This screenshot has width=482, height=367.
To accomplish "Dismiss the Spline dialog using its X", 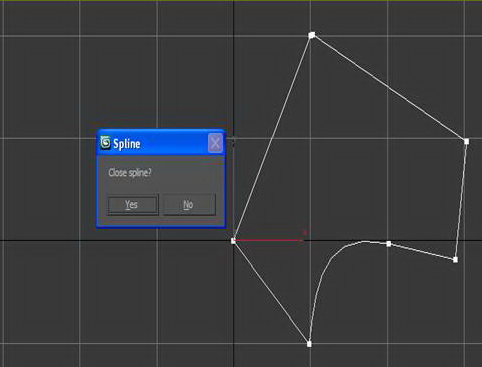I will click(x=215, y=143).
